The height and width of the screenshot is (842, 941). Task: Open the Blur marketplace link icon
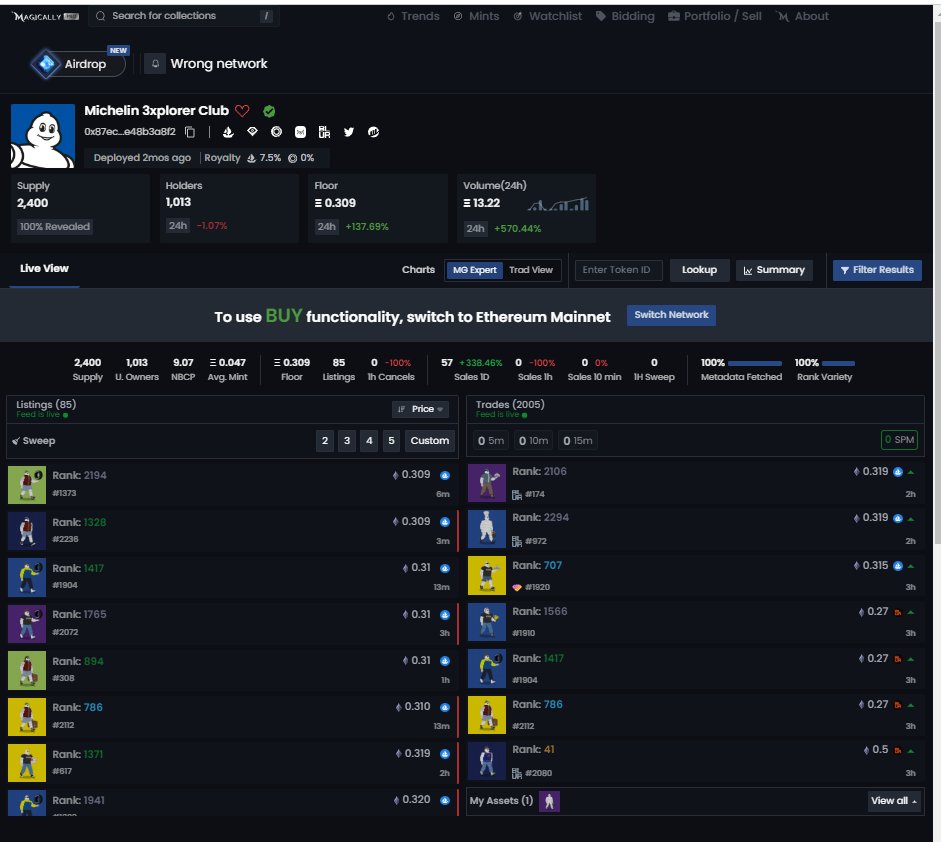point(325,132)
